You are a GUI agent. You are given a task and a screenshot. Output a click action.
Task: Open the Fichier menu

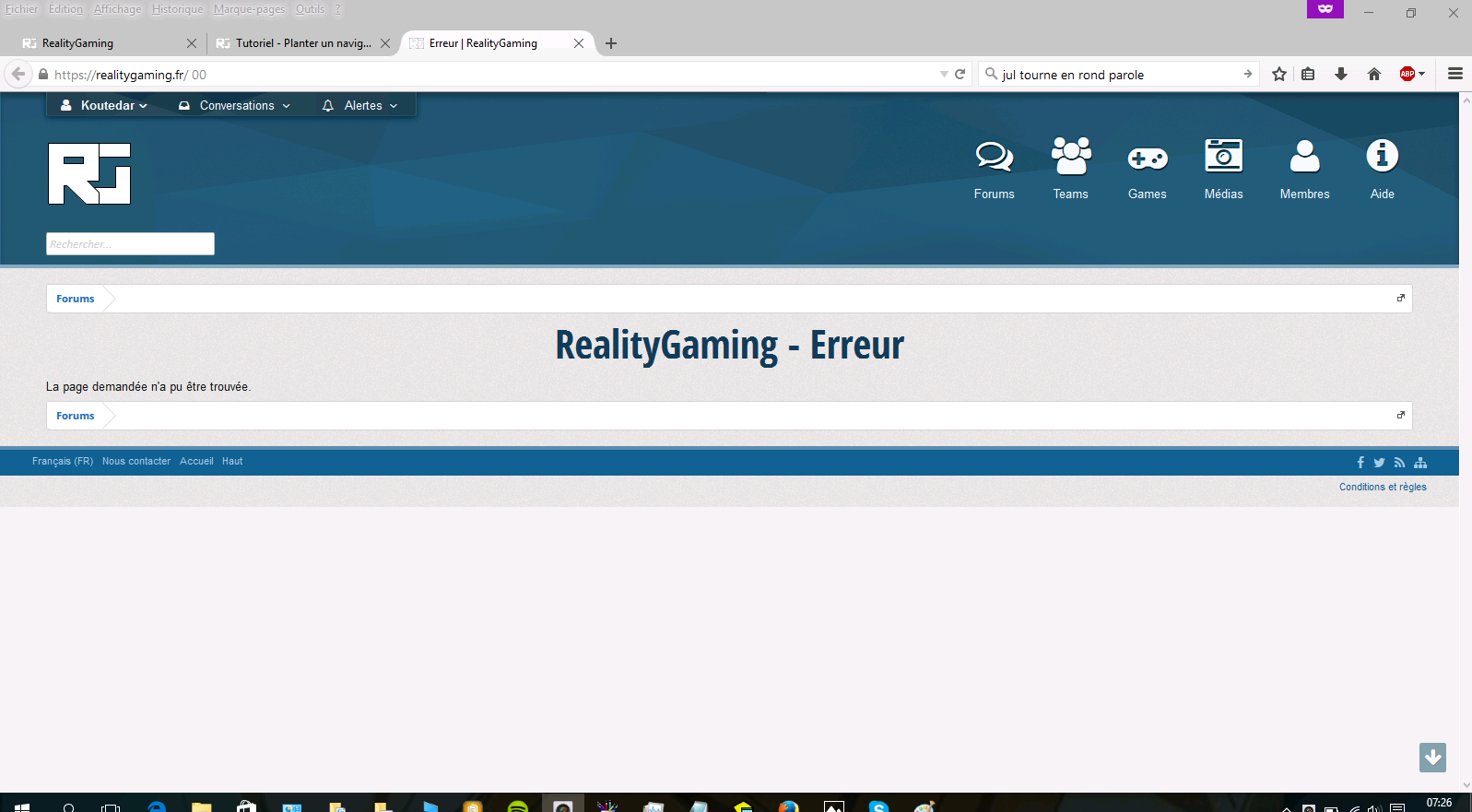(x=22, y=9)
